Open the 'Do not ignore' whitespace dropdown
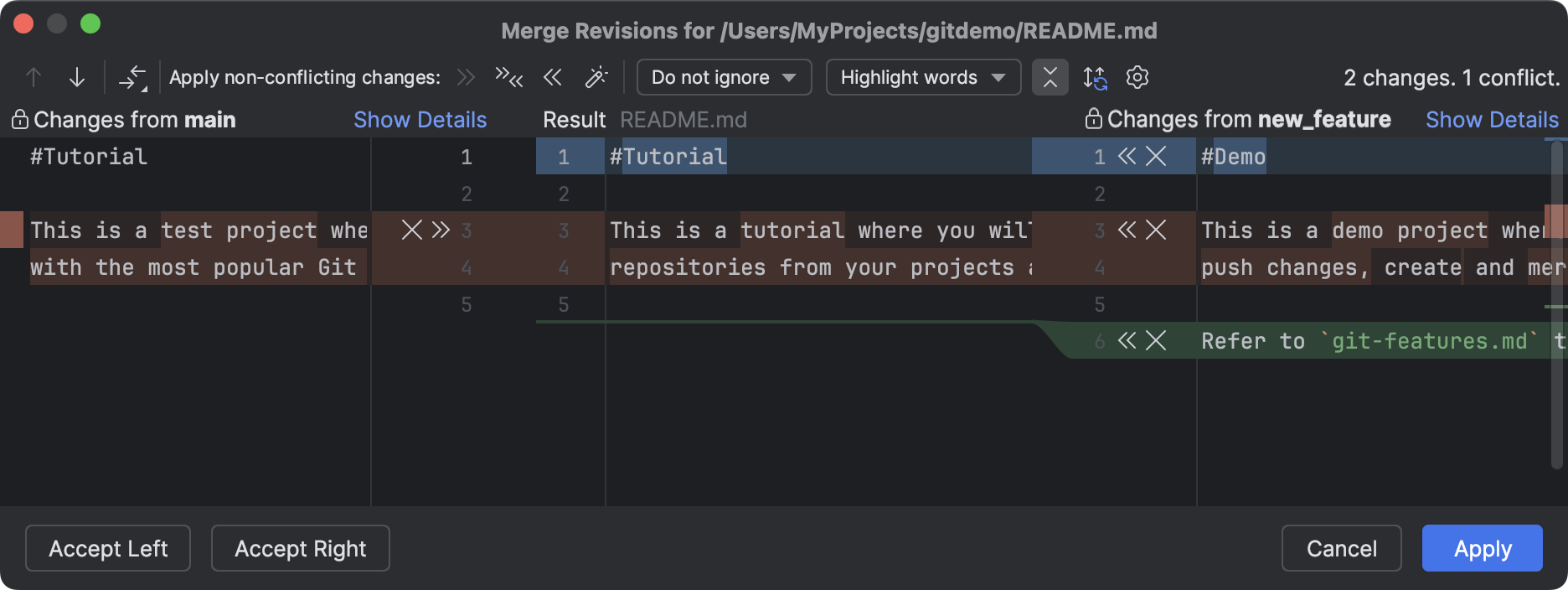This screenshot has height=590, width=1568. (724, 78)
